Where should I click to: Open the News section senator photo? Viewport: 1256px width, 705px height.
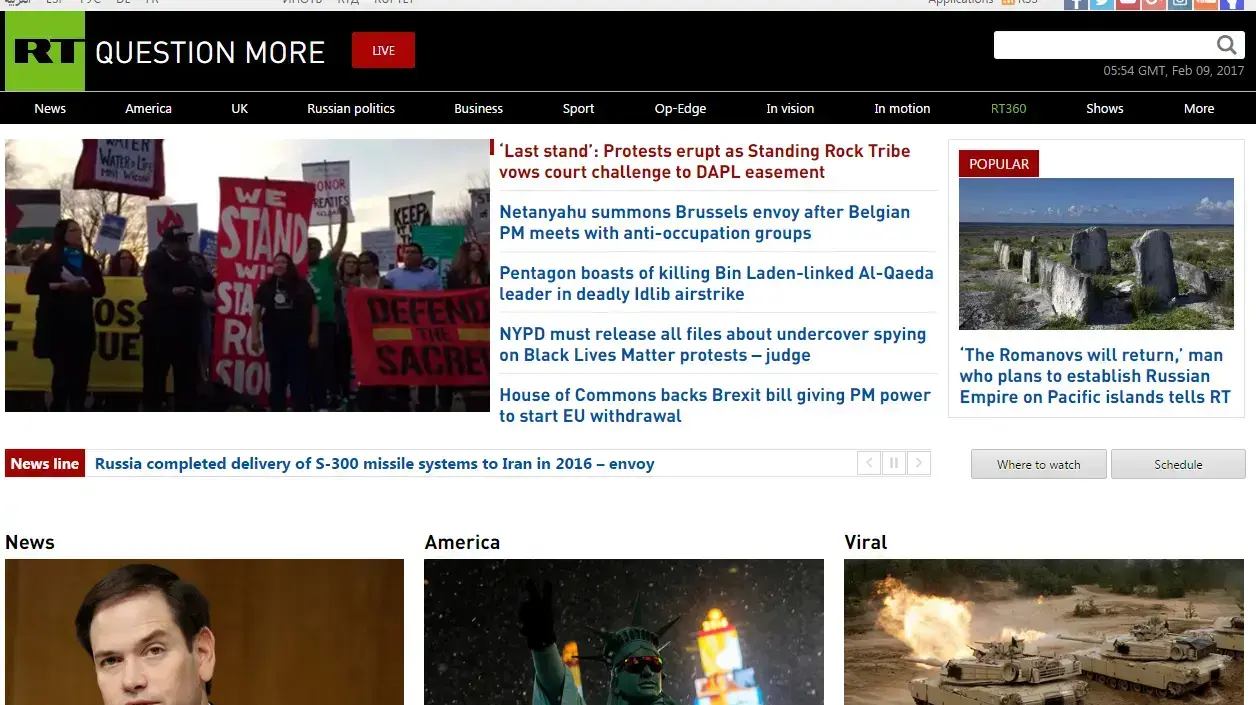tap(204, 632)
